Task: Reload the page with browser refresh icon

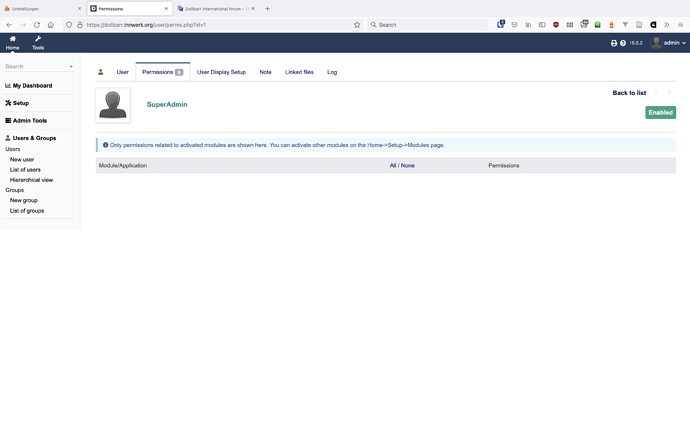Action: click(37, 25)
